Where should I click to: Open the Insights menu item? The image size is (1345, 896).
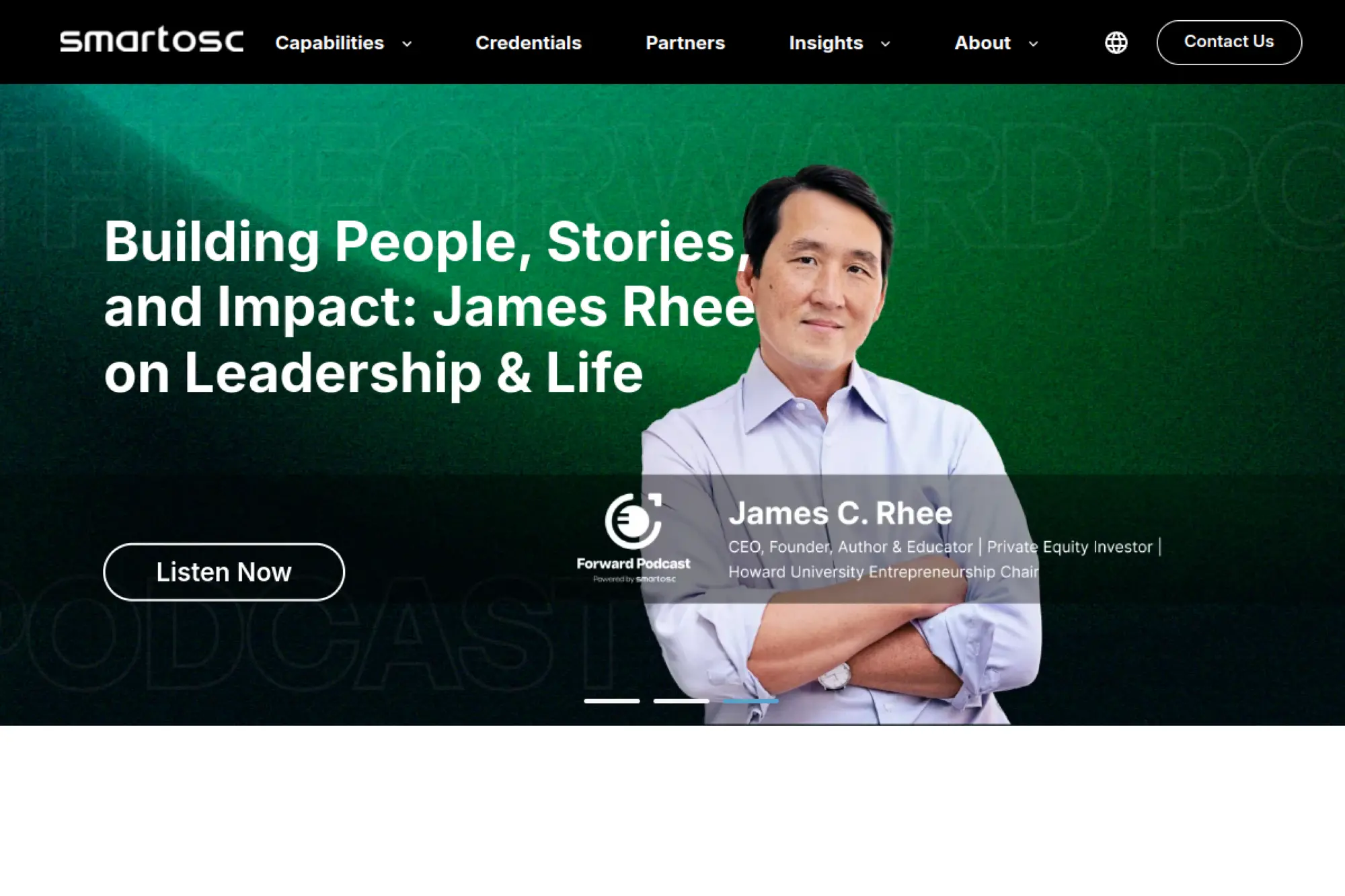pos(826,43)
